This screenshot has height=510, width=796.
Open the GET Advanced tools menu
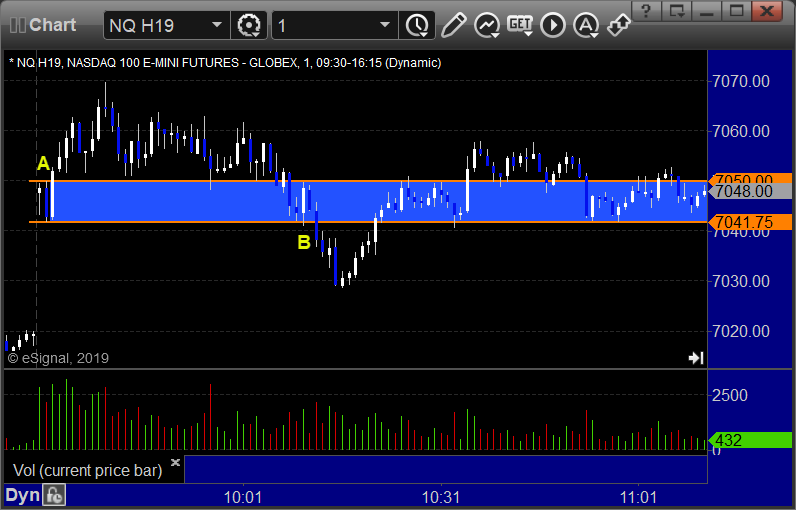point(520,25)
